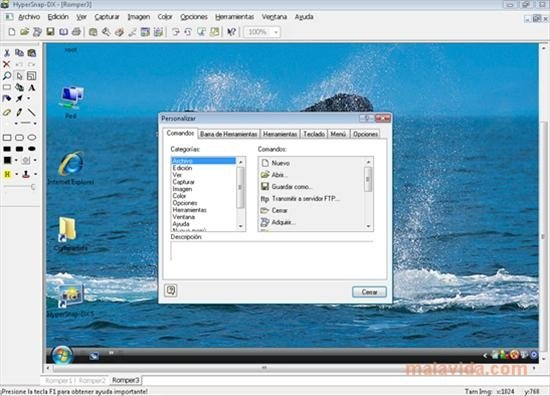Open the Imagen menu
This screenshot has height=396, width=550.
pos(139,17)
